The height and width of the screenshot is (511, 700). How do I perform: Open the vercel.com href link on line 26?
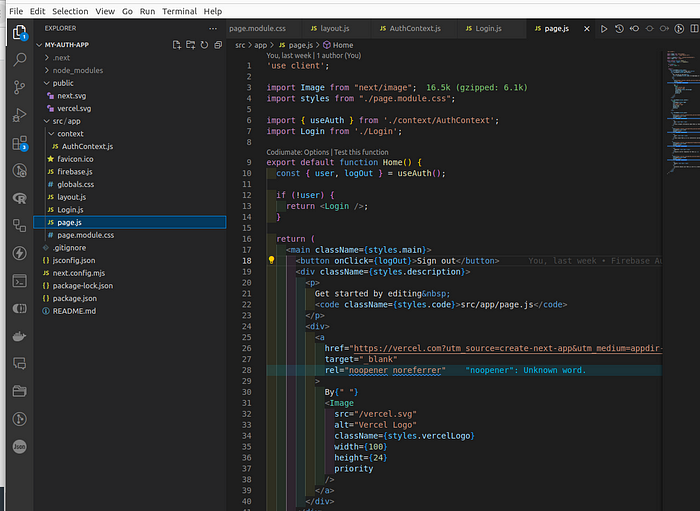click(508, 348)
